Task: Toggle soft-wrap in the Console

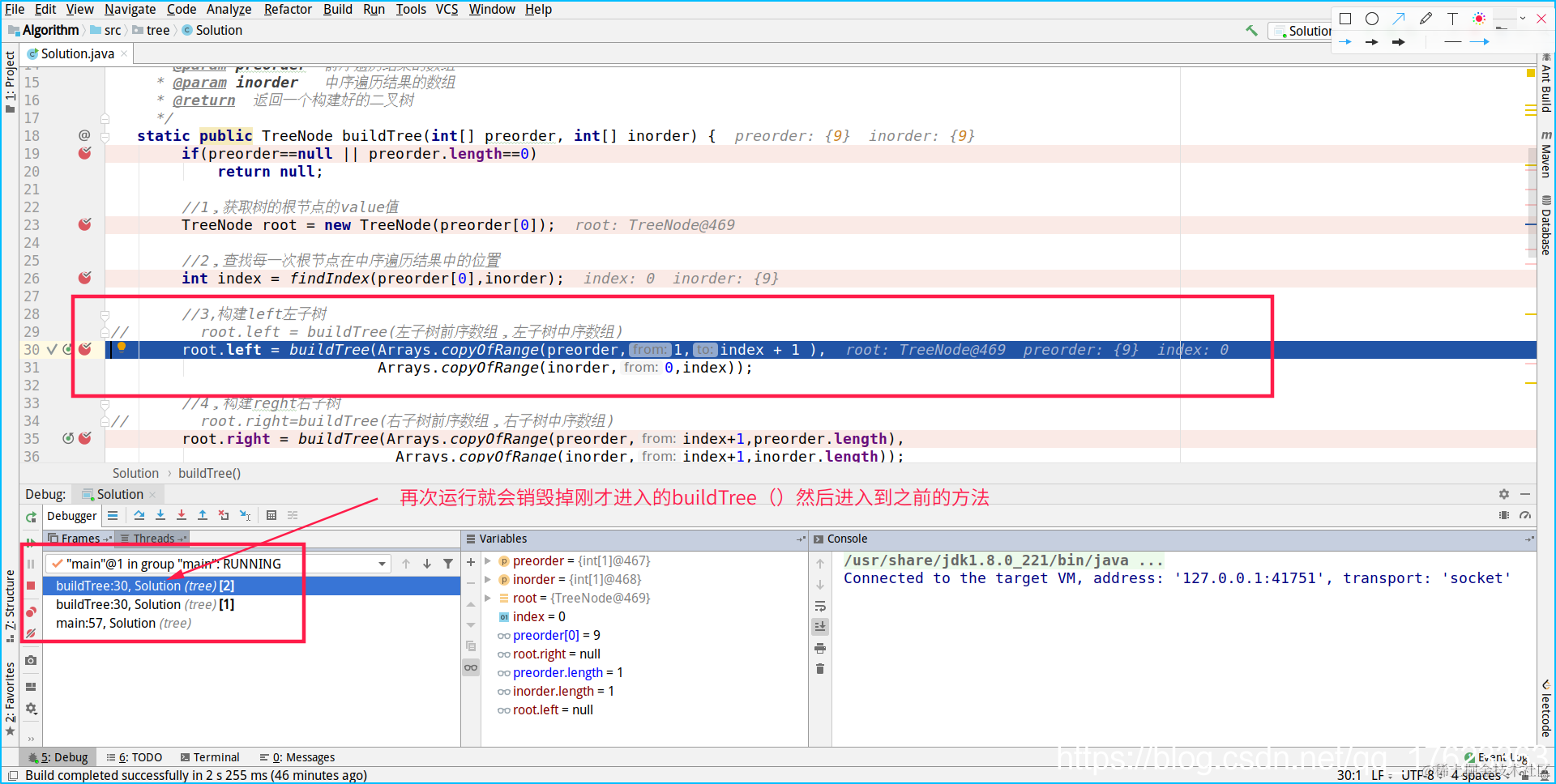Action: coord(820,606)
